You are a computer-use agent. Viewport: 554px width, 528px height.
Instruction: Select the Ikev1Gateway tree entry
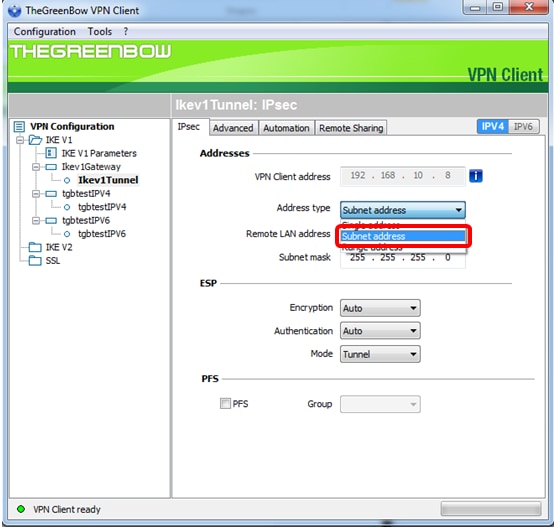coord(91,167)
